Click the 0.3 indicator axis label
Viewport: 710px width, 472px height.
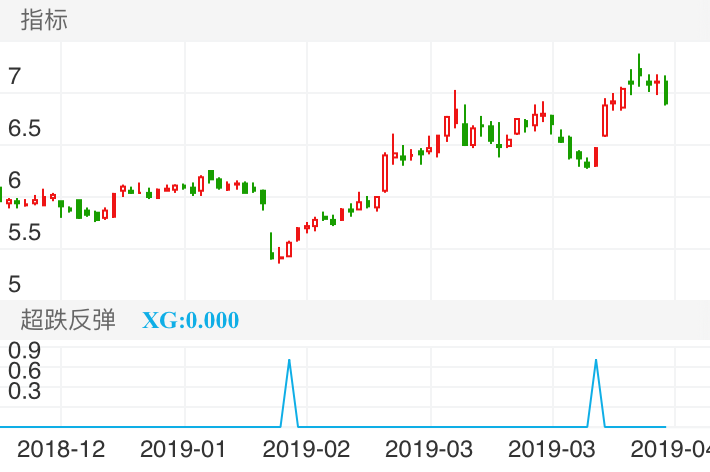click(x=24, y=390)
